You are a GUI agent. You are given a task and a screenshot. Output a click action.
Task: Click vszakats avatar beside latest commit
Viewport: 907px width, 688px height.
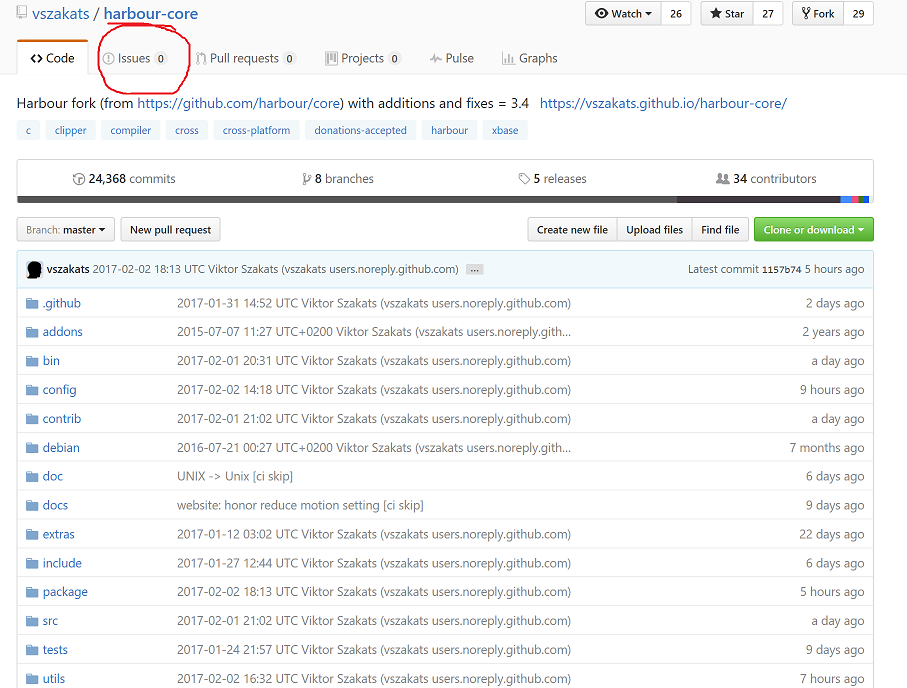point(34,270)
